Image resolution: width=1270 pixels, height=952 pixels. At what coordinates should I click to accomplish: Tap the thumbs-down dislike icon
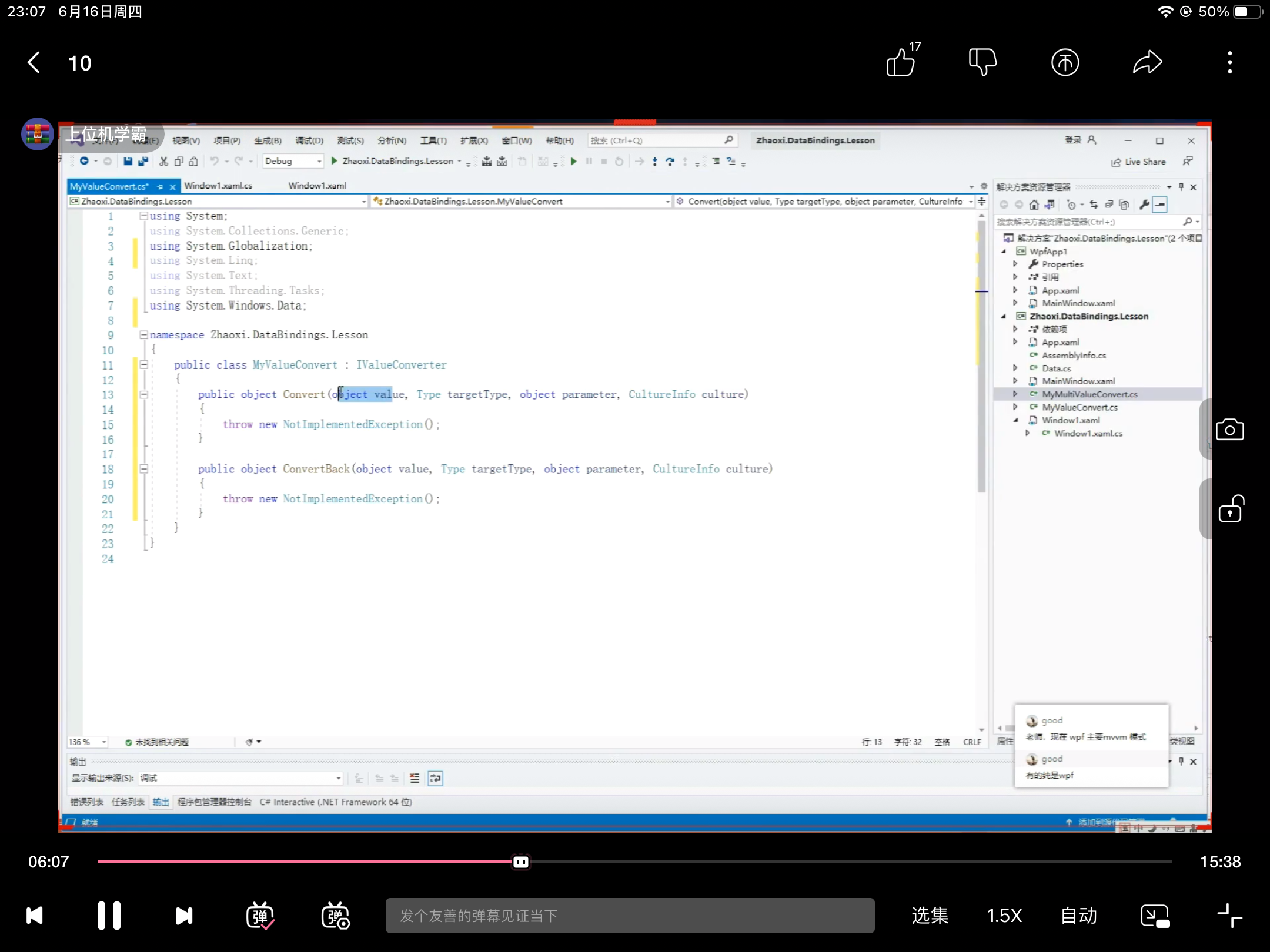(982, 62)
